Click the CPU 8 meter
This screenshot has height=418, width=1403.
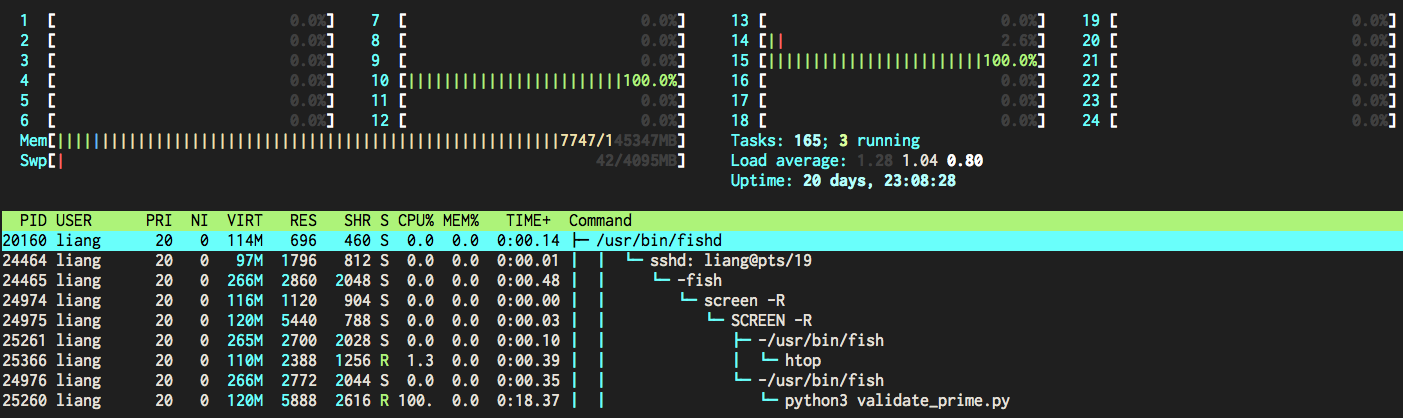coord(529,40)
